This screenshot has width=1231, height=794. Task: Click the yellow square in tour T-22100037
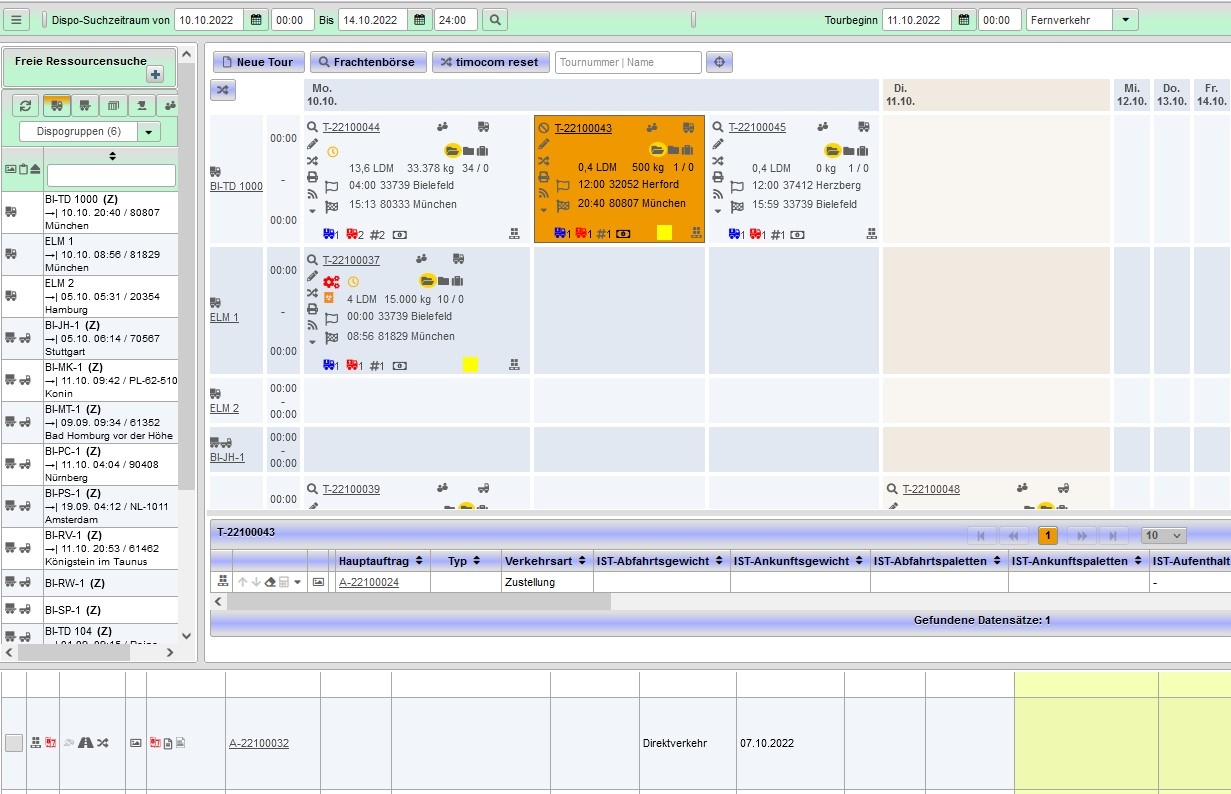(x=471, y=365)
